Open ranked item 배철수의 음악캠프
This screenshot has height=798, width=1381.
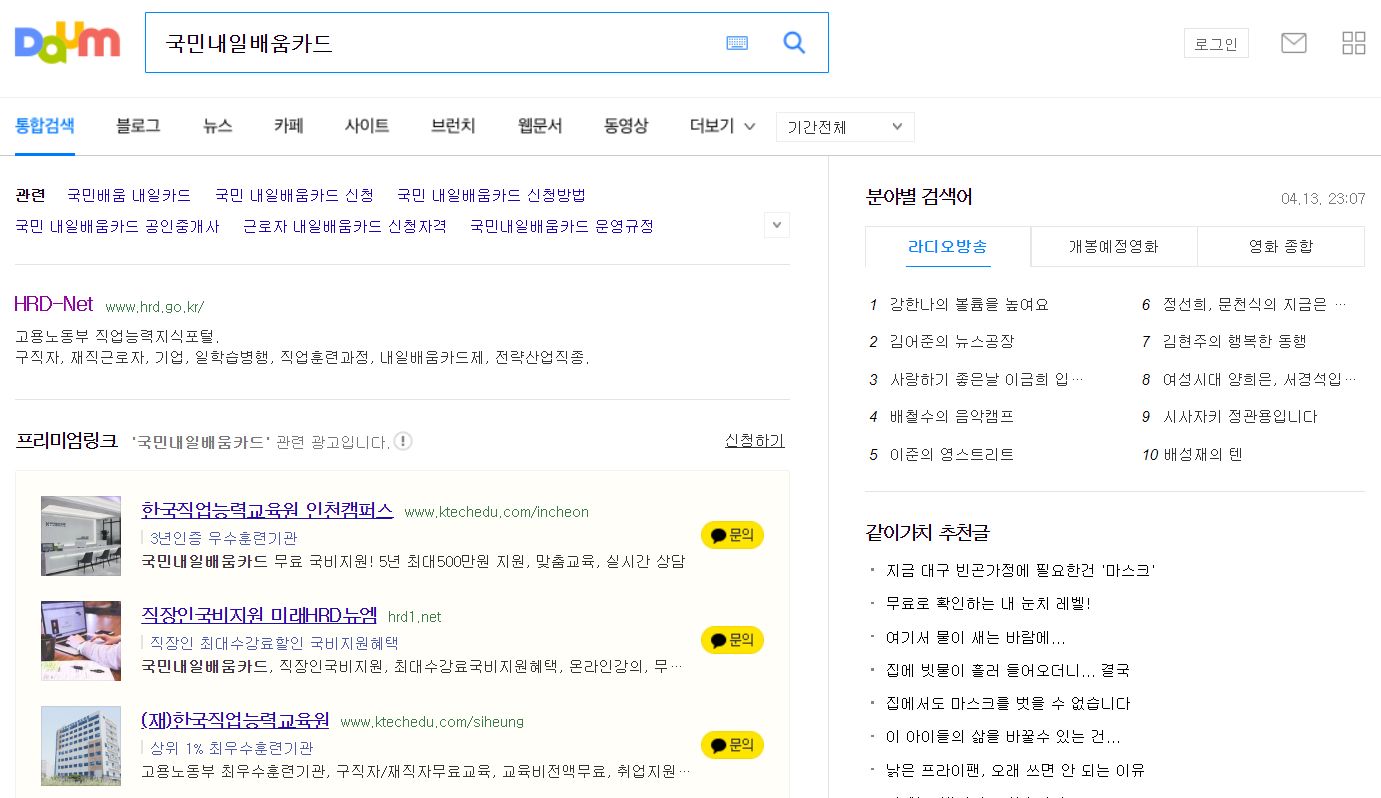(x=952, y=416)
